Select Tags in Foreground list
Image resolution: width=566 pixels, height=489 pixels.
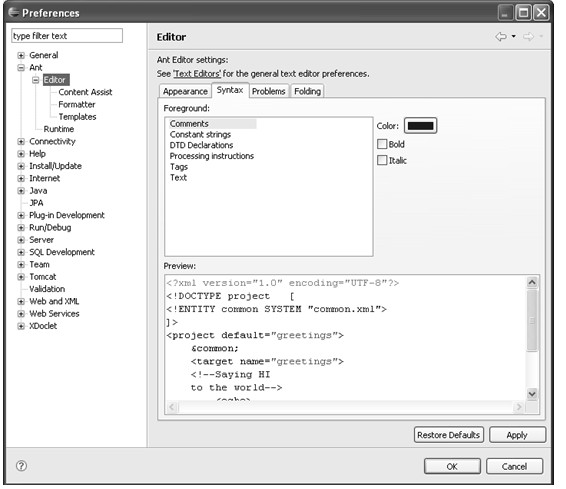coord(179,167)
